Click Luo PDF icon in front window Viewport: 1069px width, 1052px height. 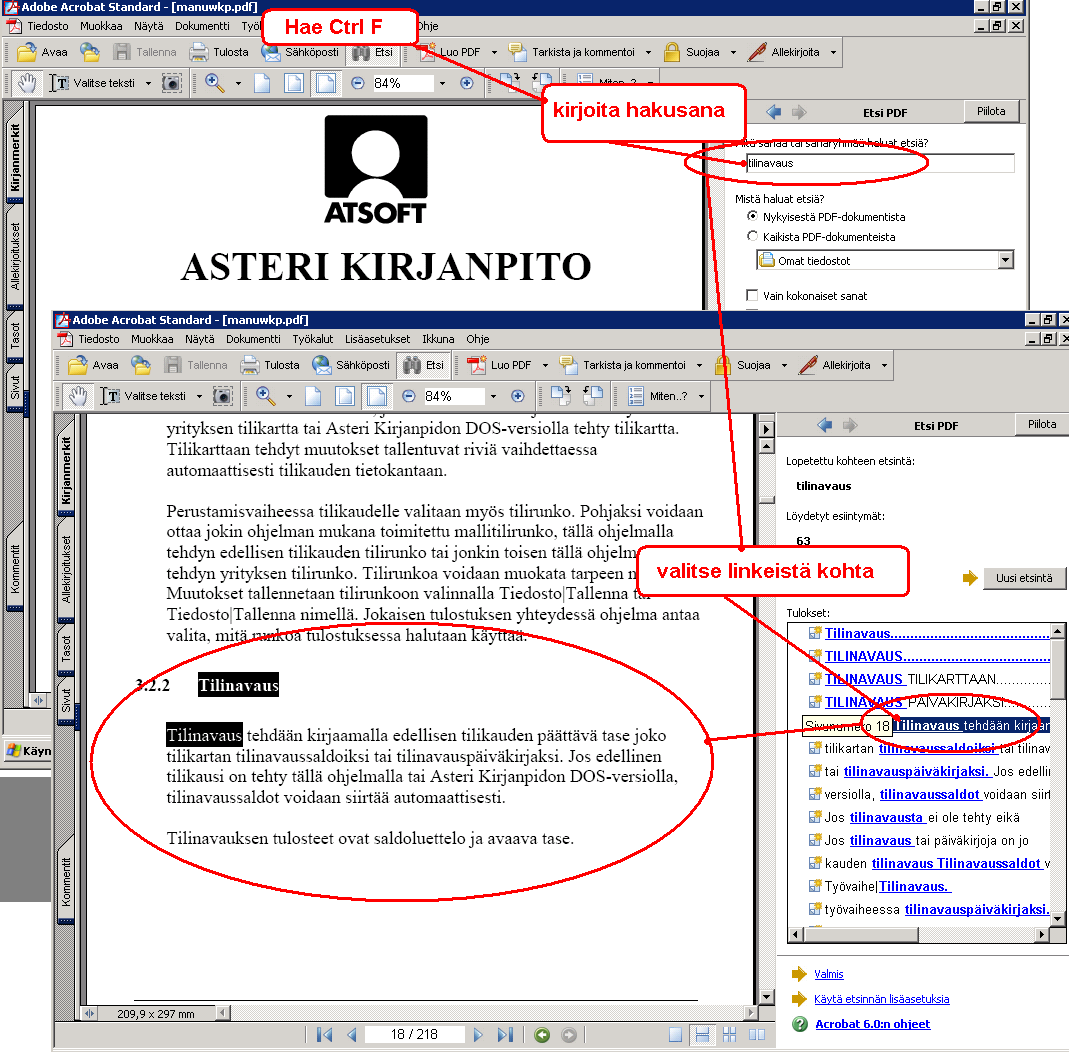coord(477,365)
